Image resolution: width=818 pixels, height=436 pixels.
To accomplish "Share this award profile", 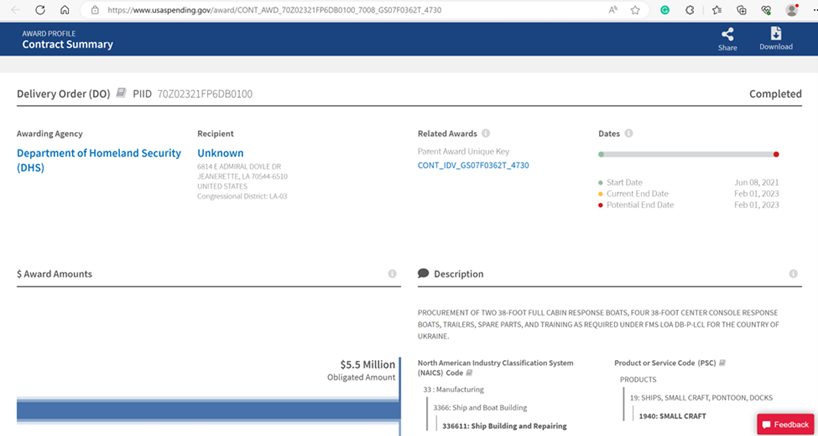I will [727, 40].
